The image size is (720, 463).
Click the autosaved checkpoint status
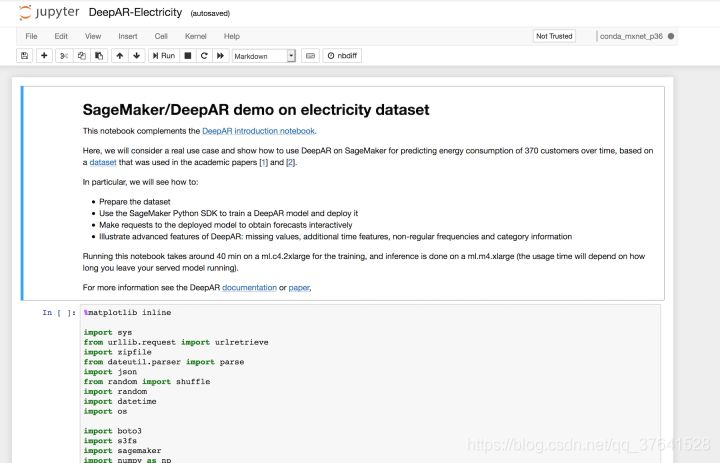210,13
